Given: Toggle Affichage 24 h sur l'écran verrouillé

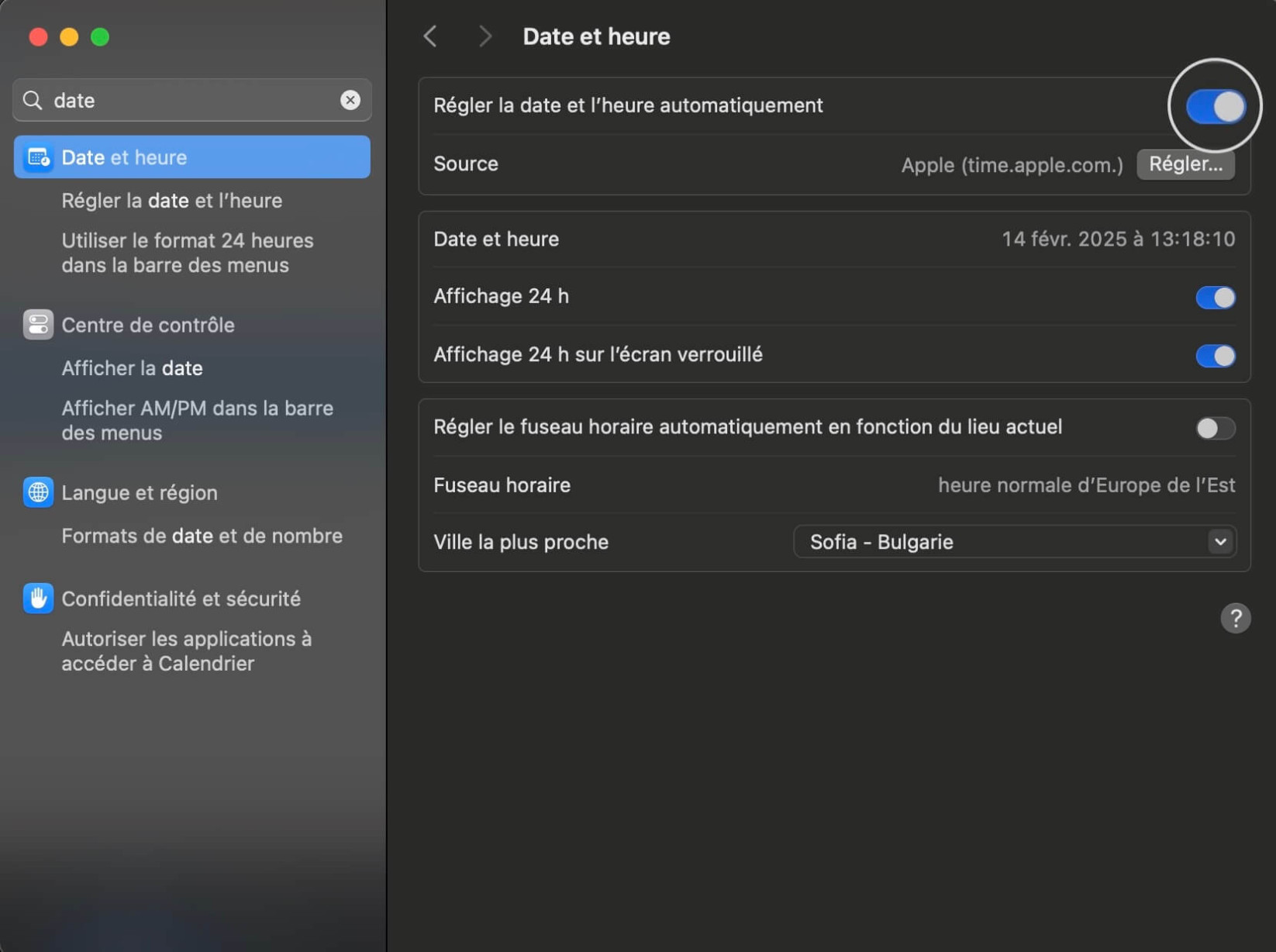Looking at the screenshot, I should (x=1216, y=356).
